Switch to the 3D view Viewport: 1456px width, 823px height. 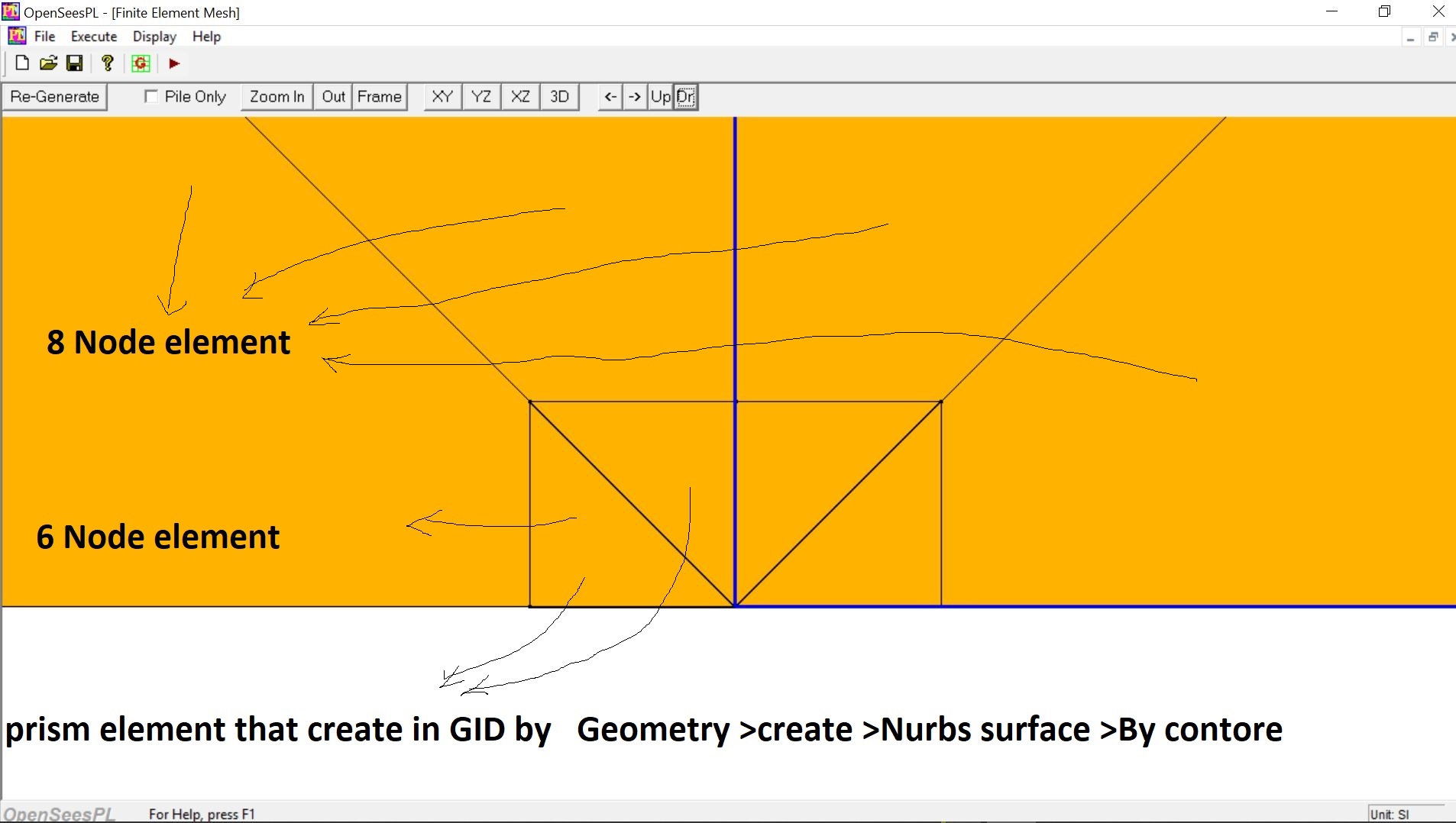coord(559,96)
